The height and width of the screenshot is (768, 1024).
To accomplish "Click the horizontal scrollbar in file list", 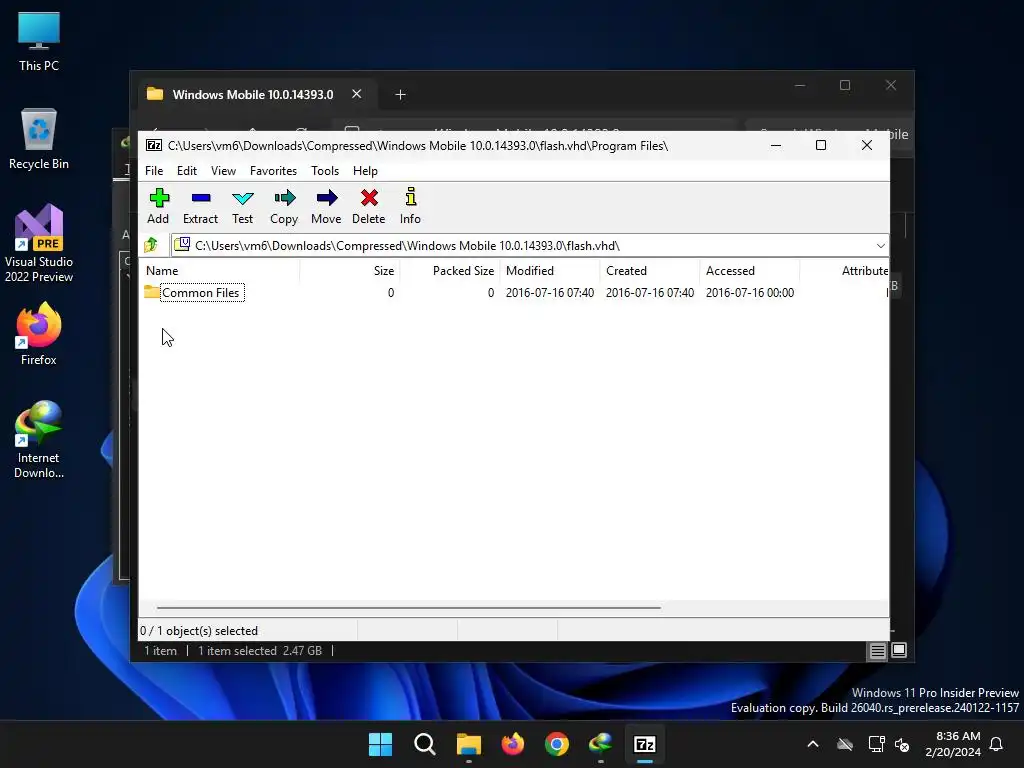I will [x=409, y=607].
